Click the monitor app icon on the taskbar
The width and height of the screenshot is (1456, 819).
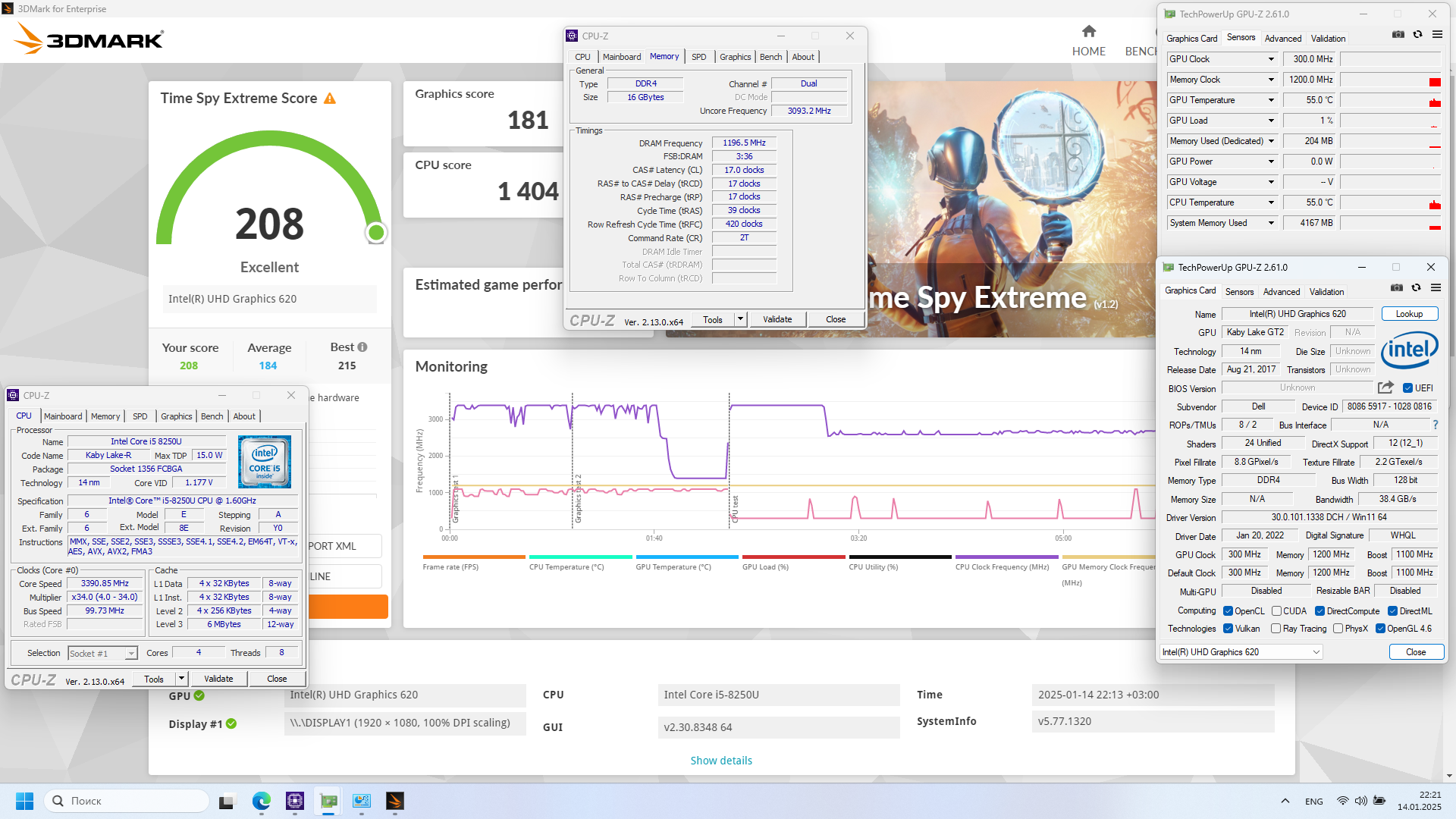click(362, 801)
